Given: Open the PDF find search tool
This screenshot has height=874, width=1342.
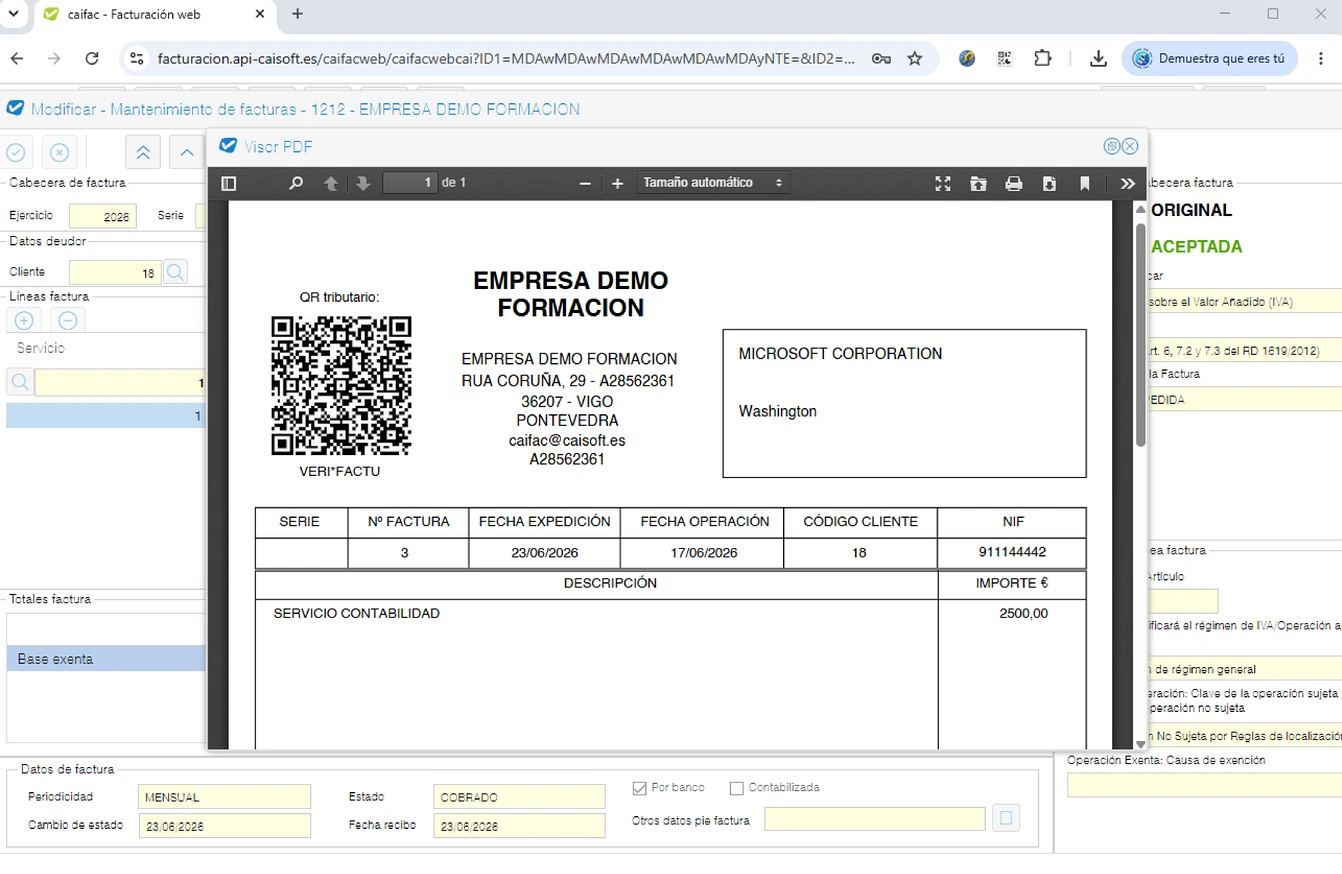Looking at the screenshot, I should click(296, 183).
